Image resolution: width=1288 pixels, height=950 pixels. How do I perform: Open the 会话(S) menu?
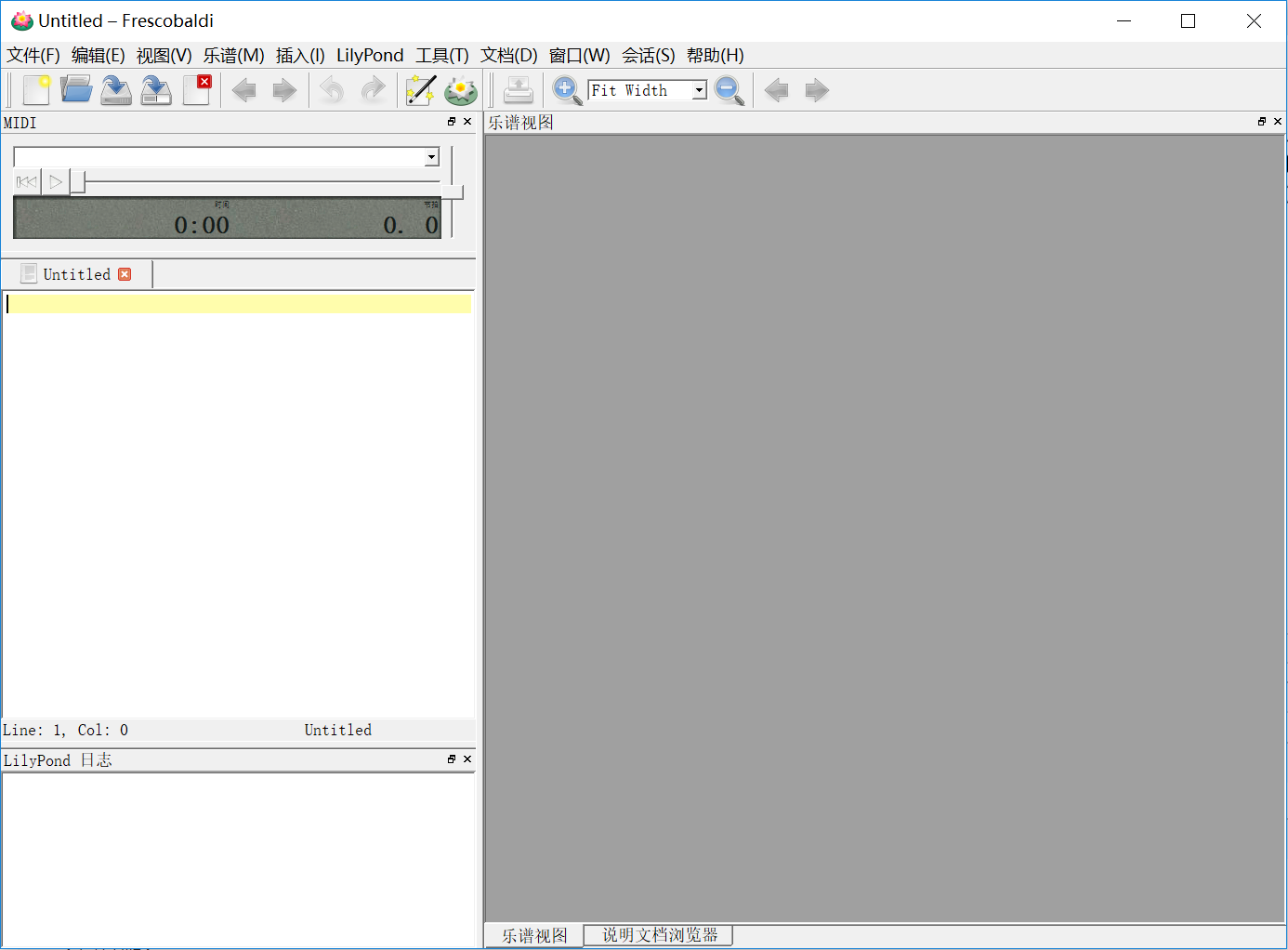point(649,56)
